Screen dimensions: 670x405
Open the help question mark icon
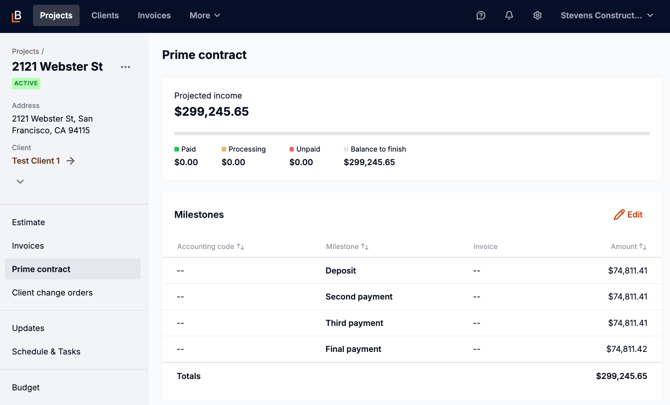481,16
